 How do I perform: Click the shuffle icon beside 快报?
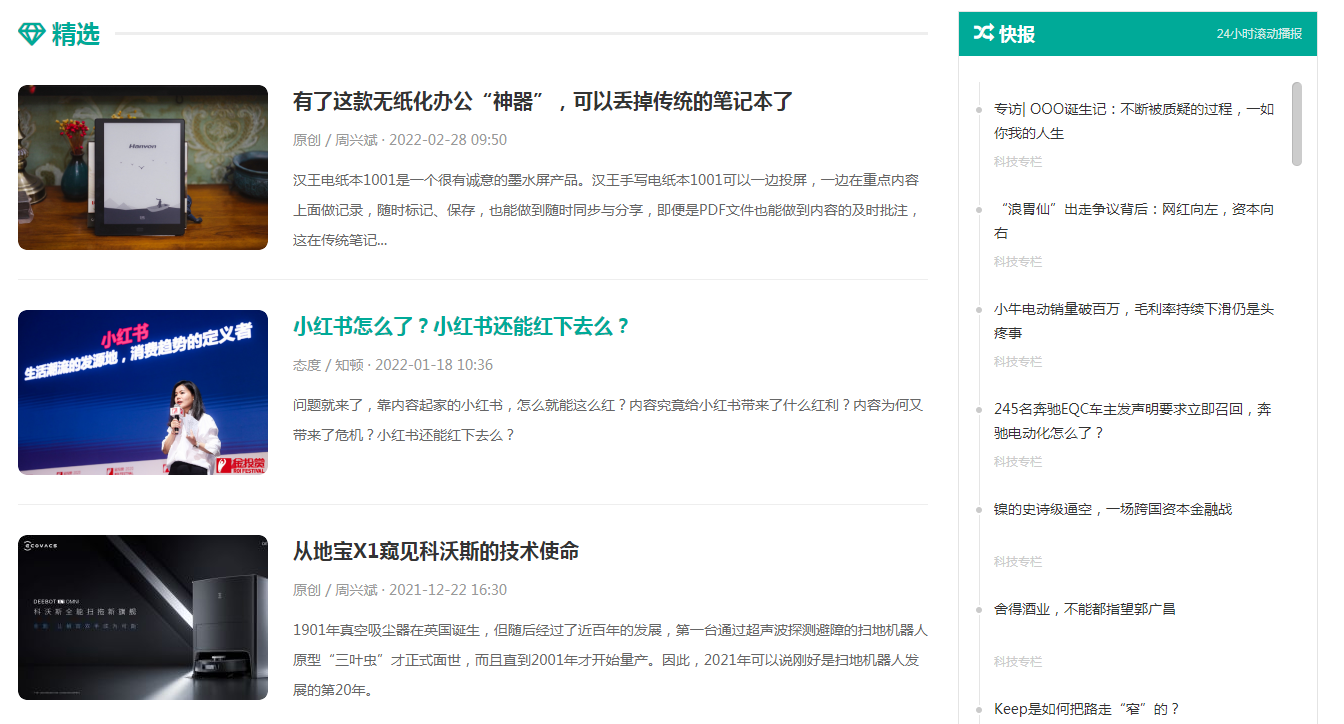click(x=983, y=33)
